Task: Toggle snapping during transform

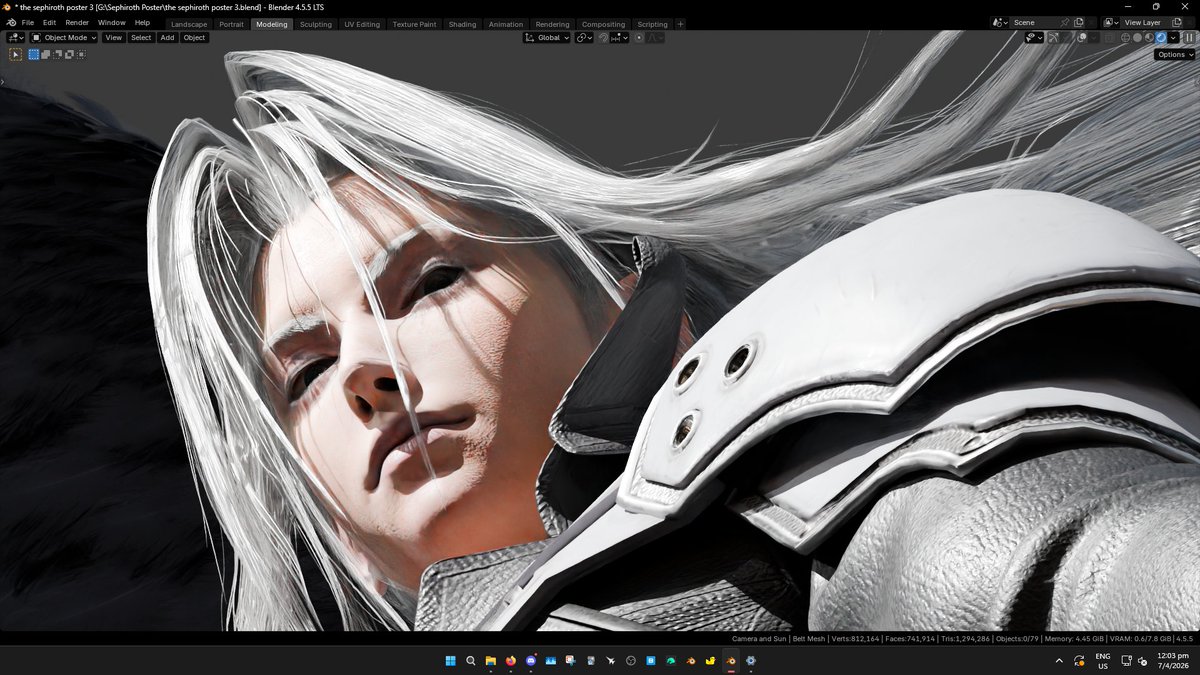Action: (x=603, y=37)
